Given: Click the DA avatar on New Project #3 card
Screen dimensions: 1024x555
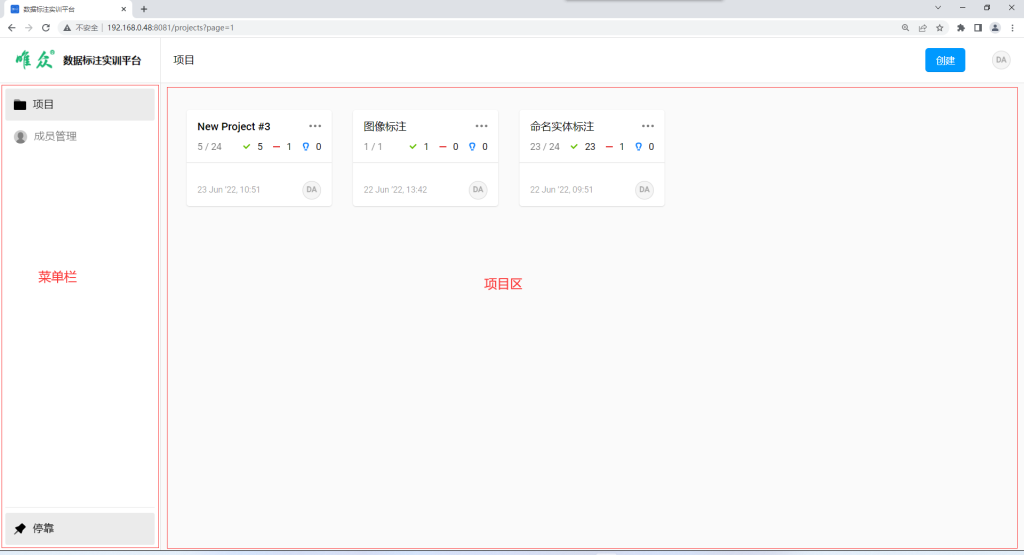Looking at the screenshot, I should click(x=312, y=189).
